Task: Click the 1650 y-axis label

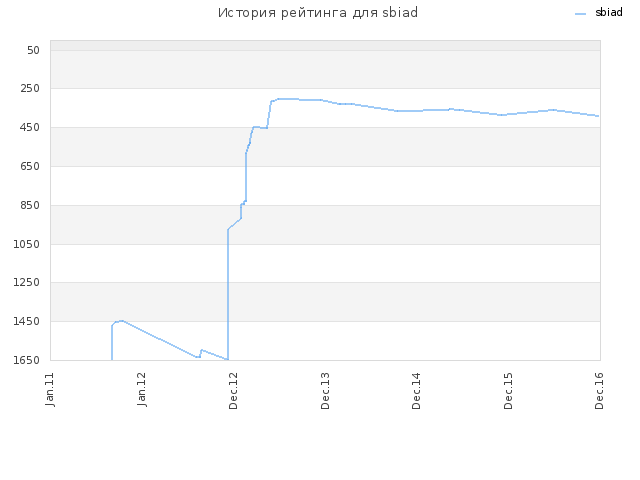Action: pos(27,360)
